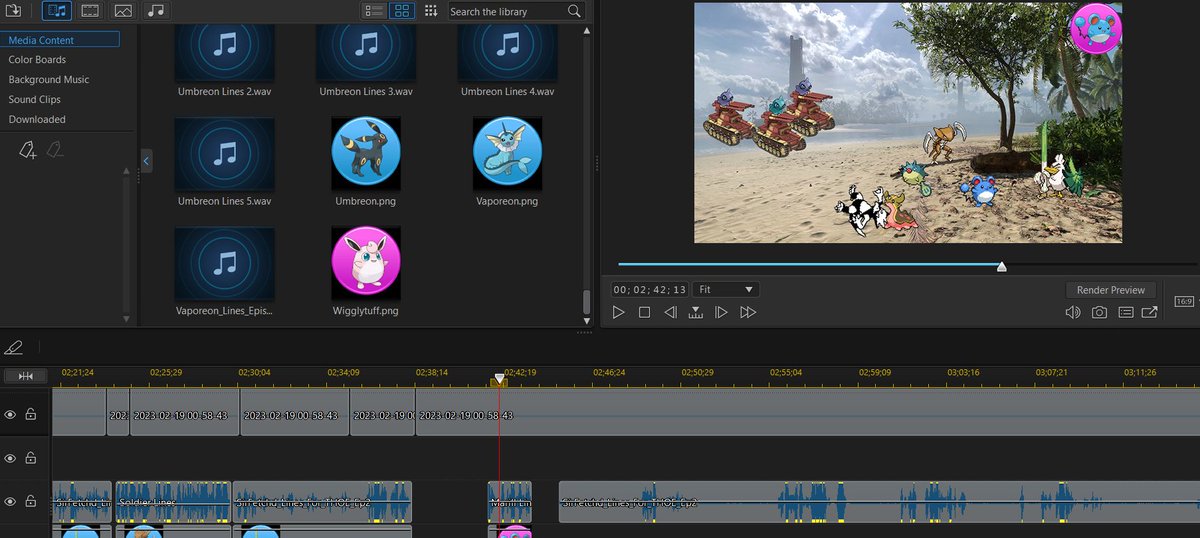This screenshot has width=1200, height=538.
Task: Click the timeline playhead marker
Action: coord(499,381)
